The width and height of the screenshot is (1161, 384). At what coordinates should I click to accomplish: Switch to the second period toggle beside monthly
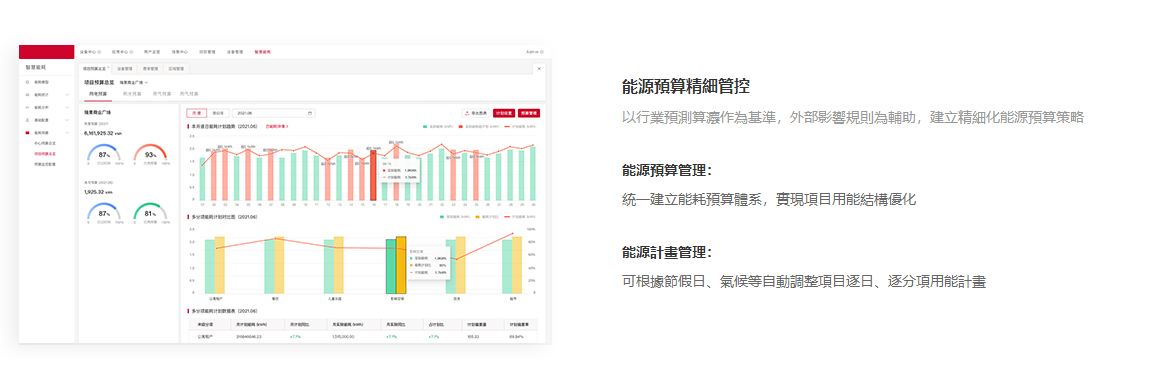[x=218, y=113]
